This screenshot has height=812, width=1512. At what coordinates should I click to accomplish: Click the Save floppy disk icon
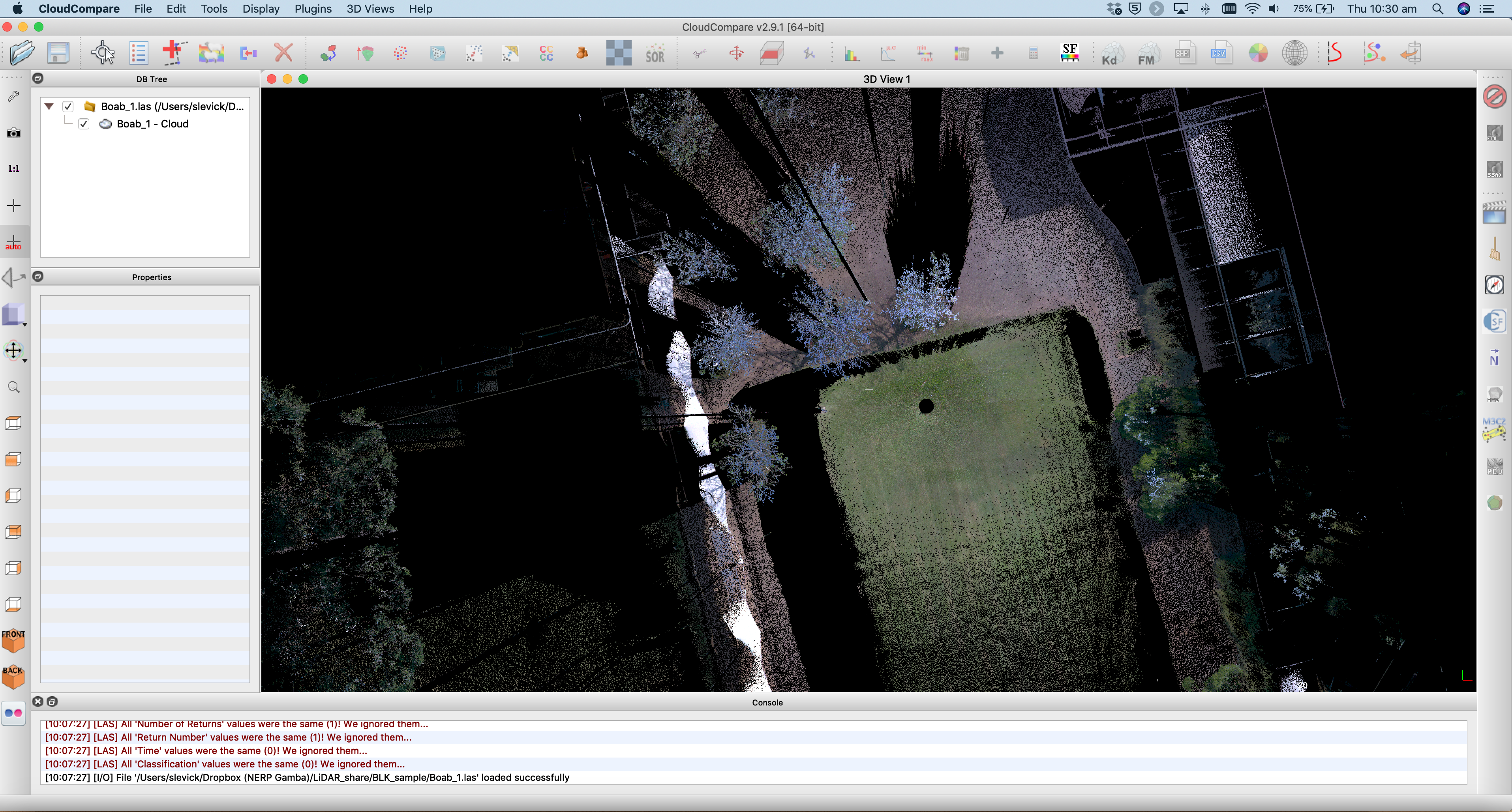(59, 53)
